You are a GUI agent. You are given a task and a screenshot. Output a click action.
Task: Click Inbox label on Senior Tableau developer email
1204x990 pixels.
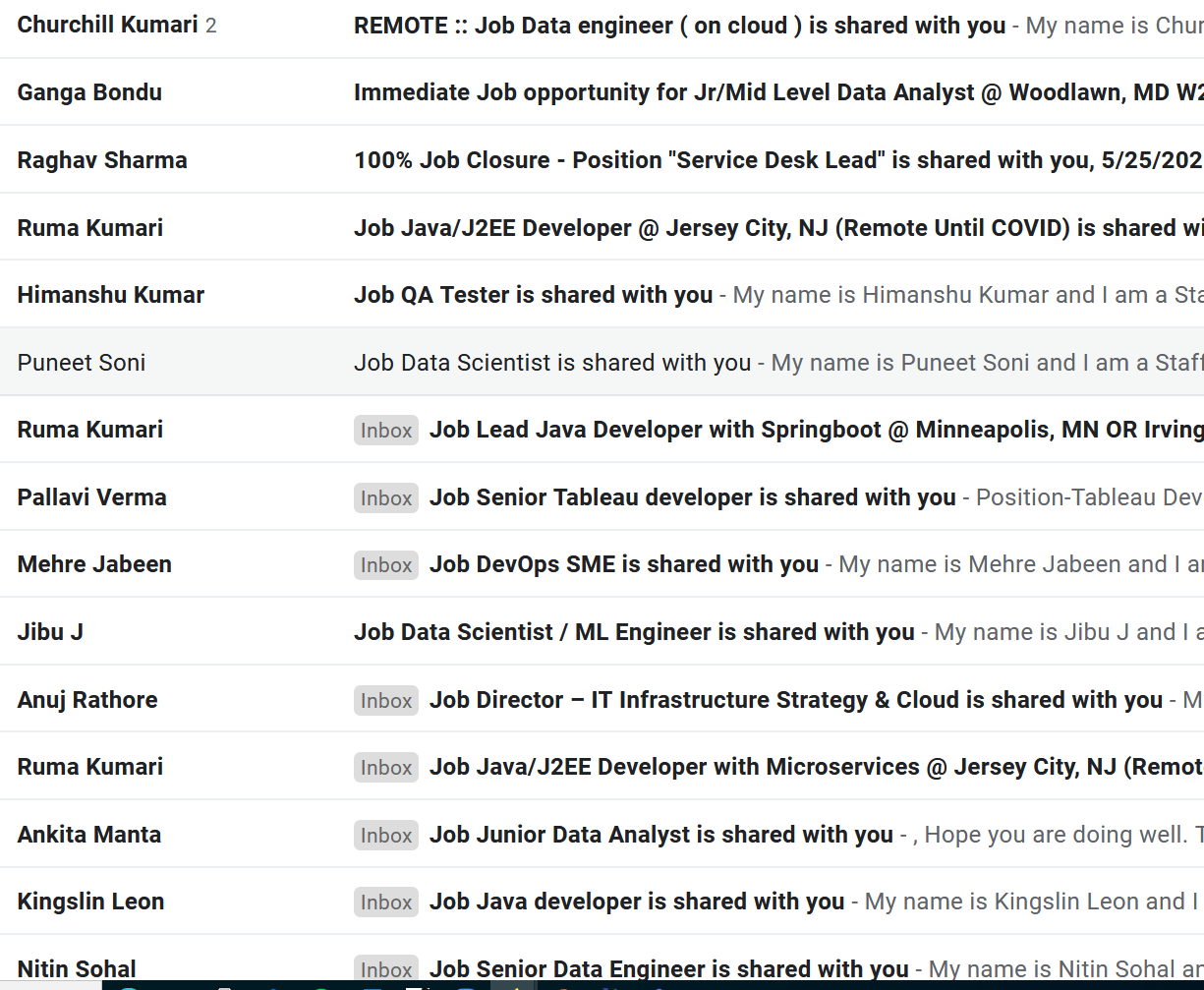(x=386, y=498)
